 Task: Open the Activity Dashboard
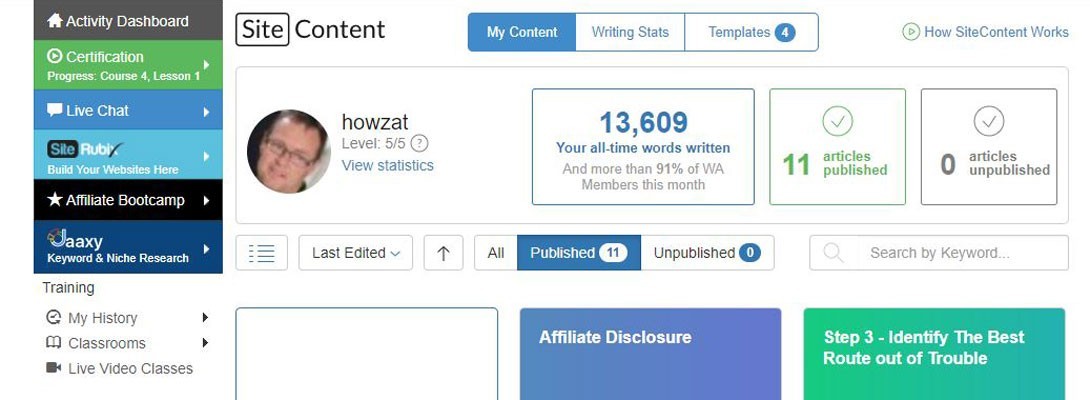pos(127,21)
